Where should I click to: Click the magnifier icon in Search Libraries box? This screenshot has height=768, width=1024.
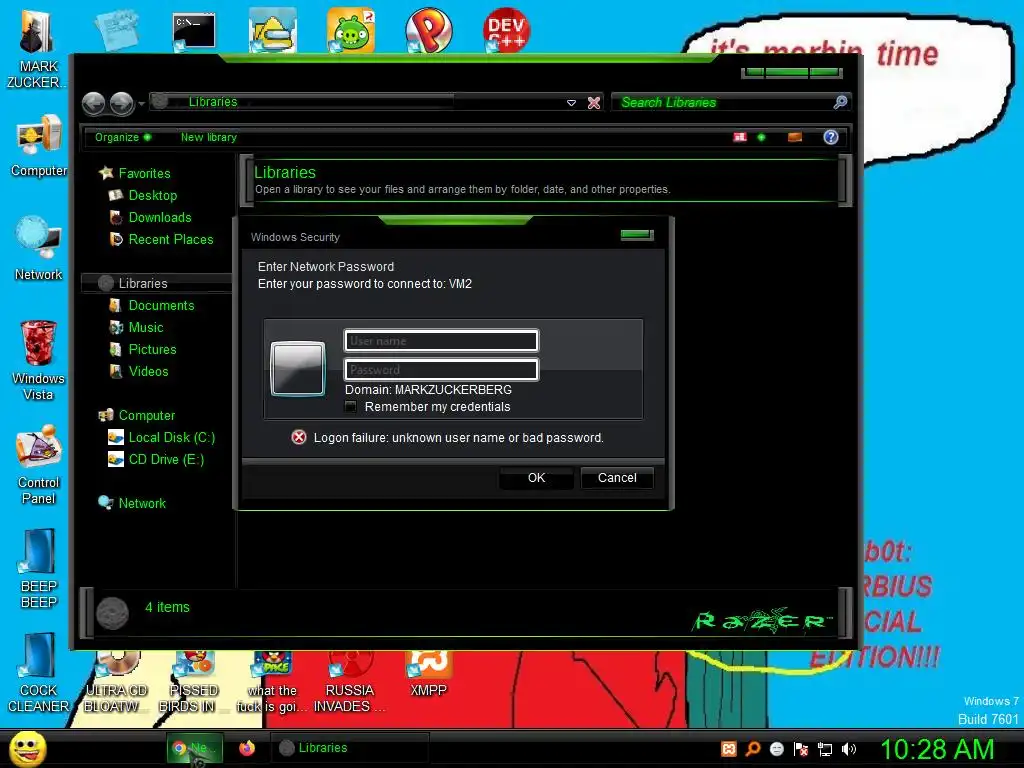point(840,102)
